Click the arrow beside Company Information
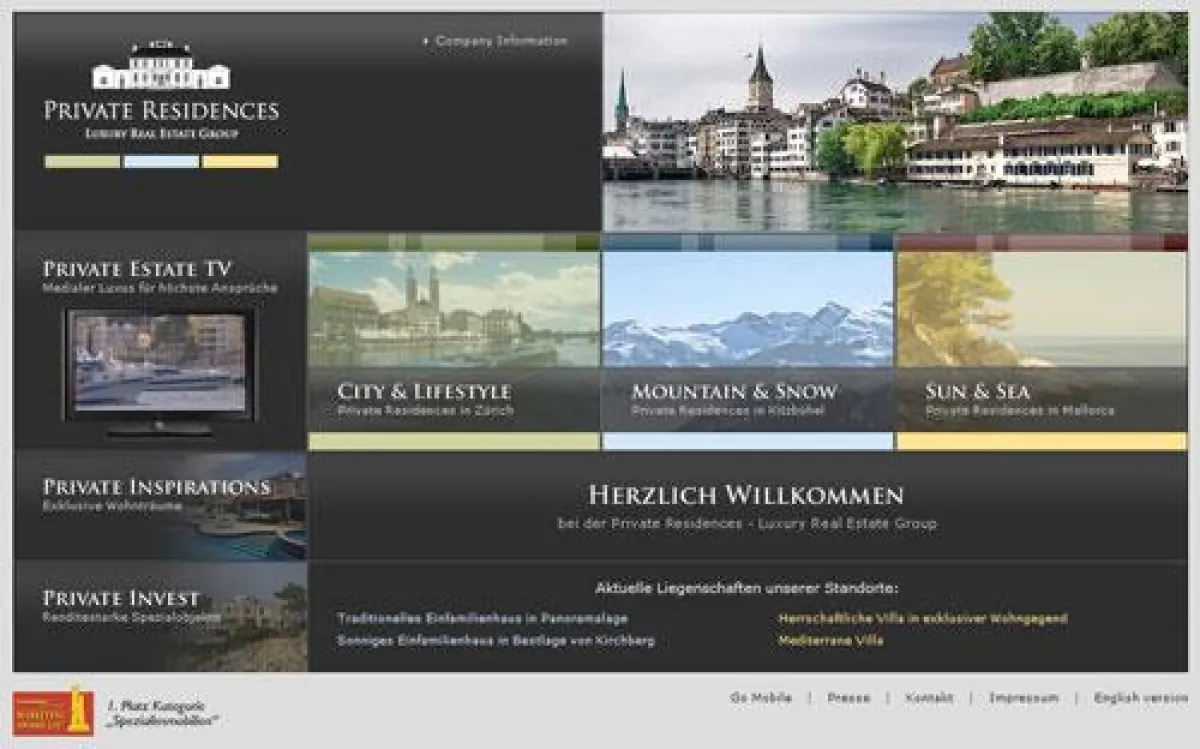This screenshot has width=1200, height=749. tap(425, 41)
